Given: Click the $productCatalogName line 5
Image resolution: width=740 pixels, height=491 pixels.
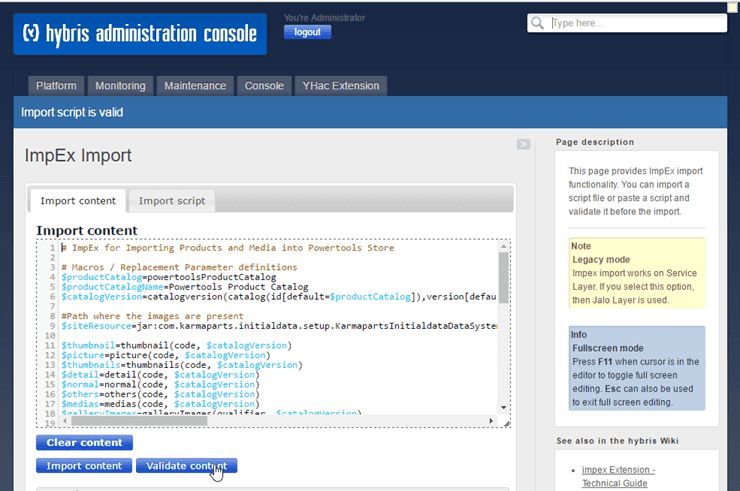Looking at the screenshot, I should coord(185,287).
